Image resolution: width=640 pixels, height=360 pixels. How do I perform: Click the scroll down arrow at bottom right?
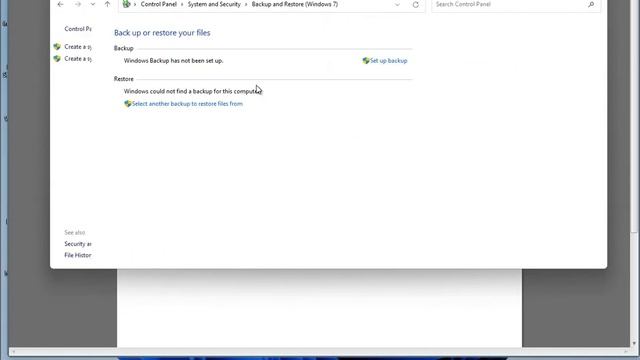pos(634,344)
